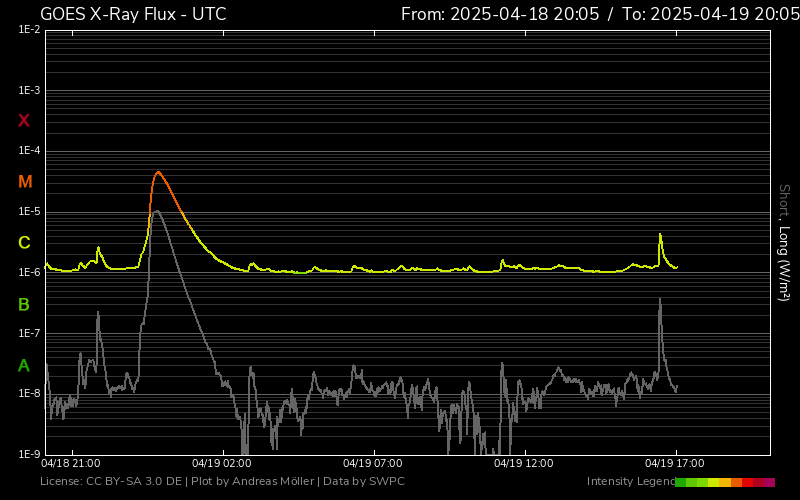Click the green B flare class label
Screen dimensions: 800x500
point(24,305)
